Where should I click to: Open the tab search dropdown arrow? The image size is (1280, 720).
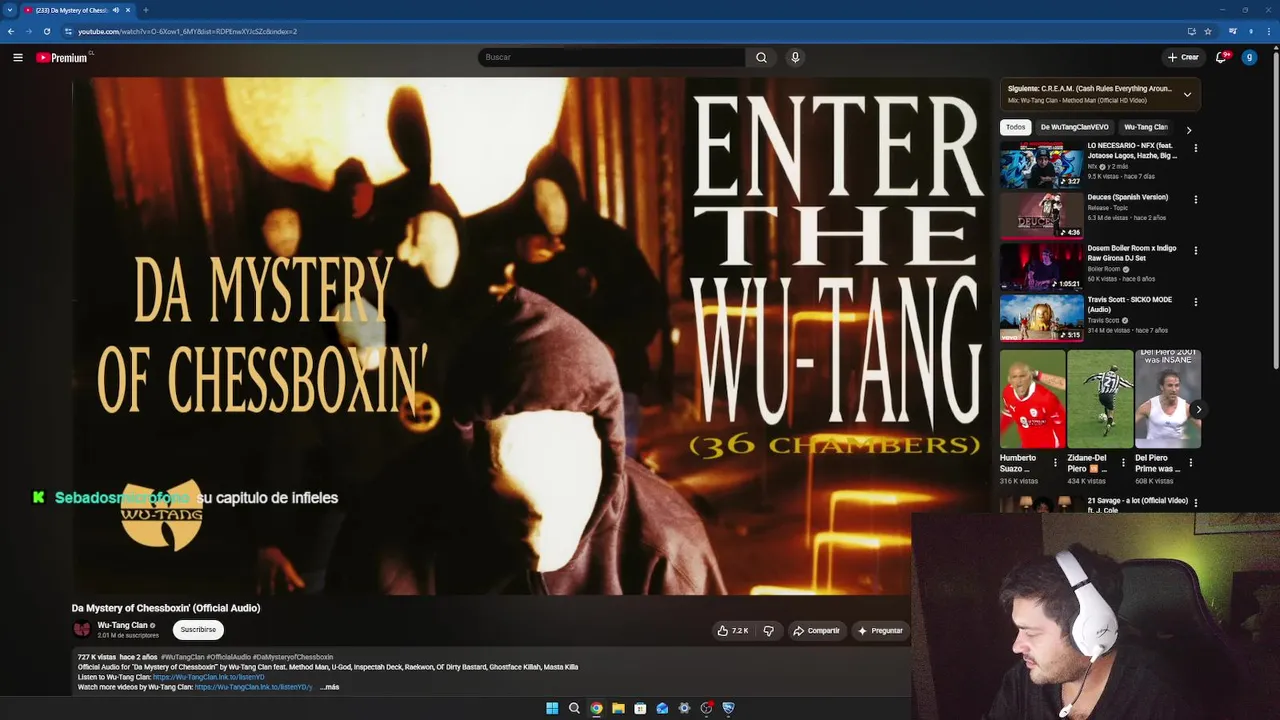(9, 10)
